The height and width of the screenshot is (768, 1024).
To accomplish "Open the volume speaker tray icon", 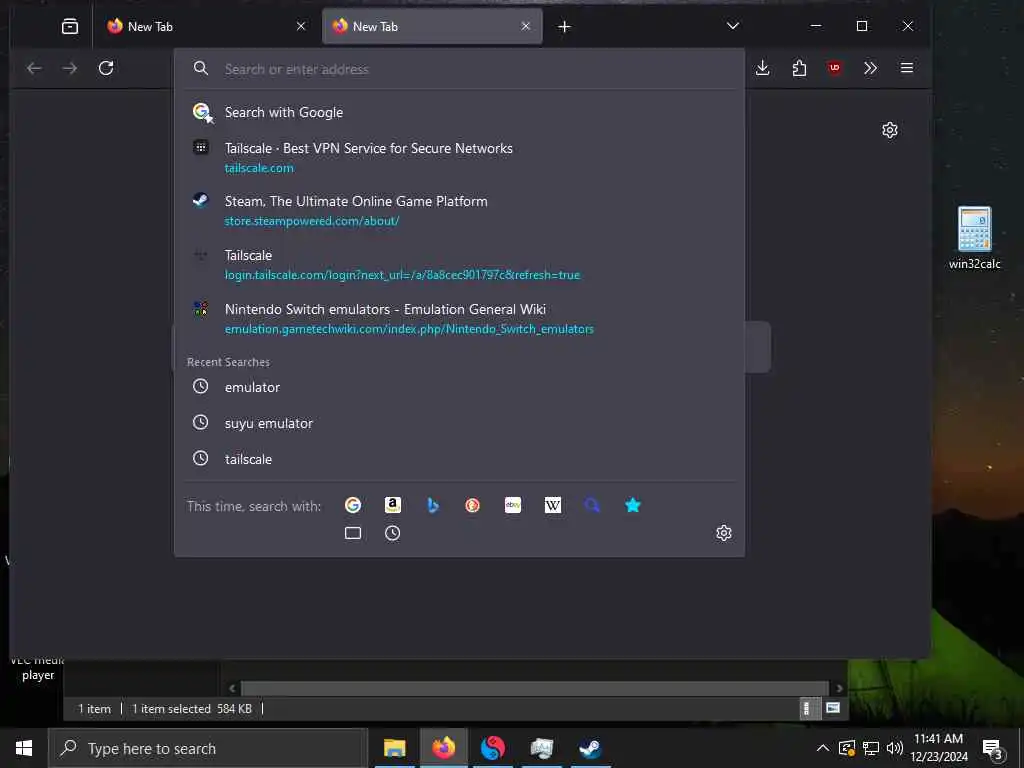I will click(895, 748).
